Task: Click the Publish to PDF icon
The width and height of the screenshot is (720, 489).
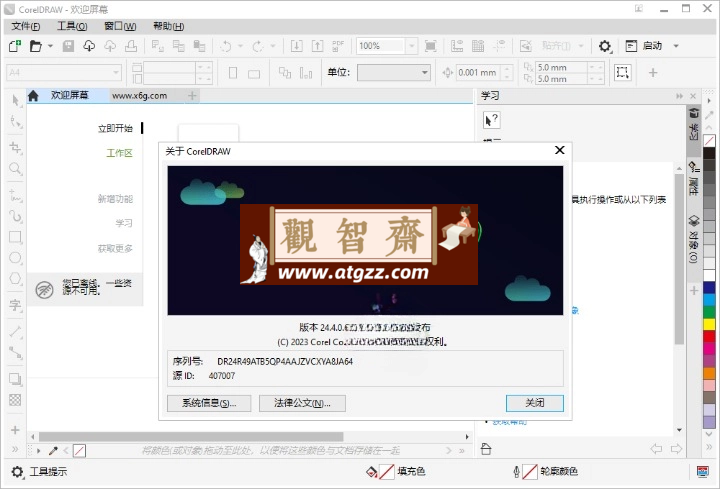Action: point(338,46)
